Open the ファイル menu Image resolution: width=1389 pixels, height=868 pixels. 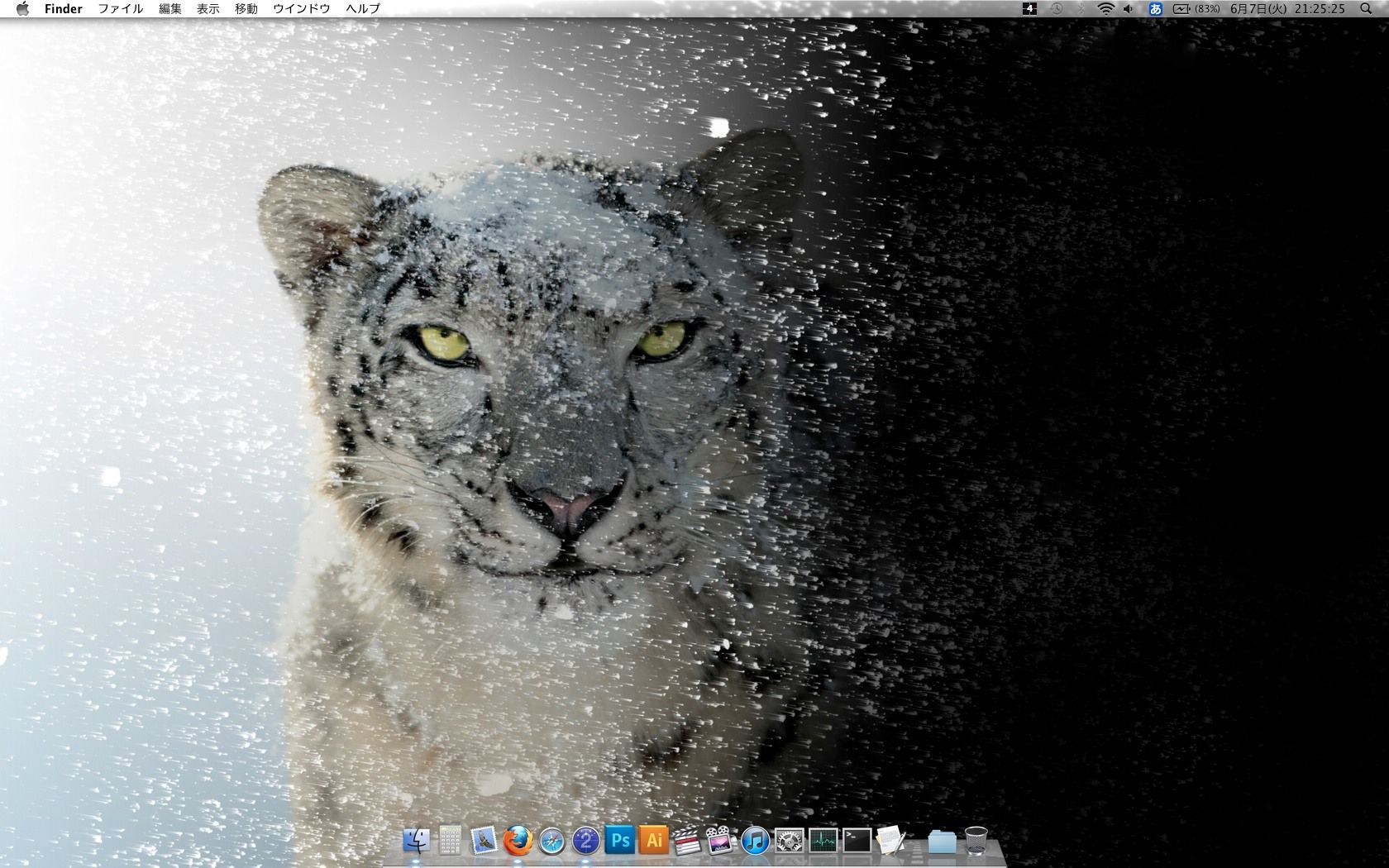point(121,8)
